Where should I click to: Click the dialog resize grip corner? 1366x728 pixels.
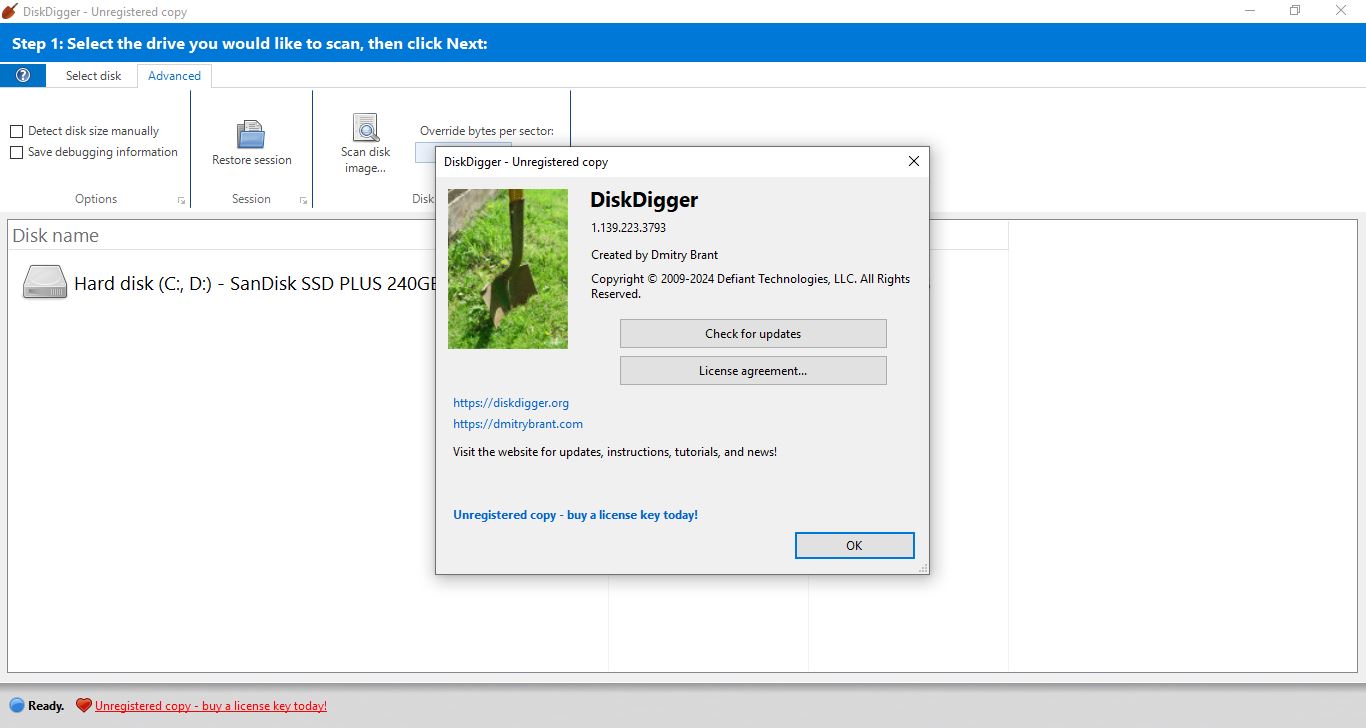pyautogui.click(x=923, y=568)
